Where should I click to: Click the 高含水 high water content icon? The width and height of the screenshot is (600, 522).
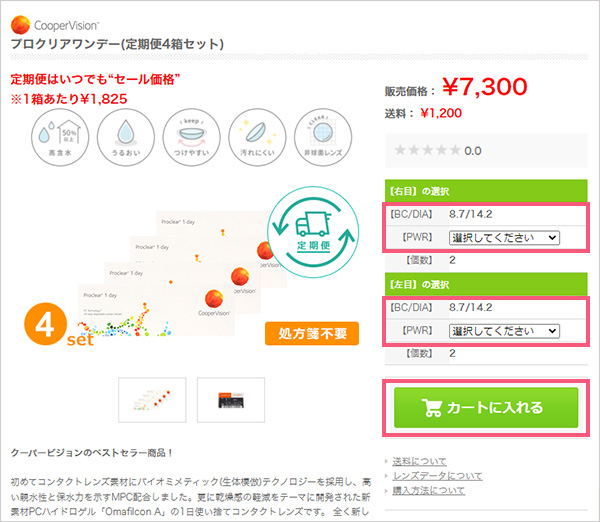point(60,137)
